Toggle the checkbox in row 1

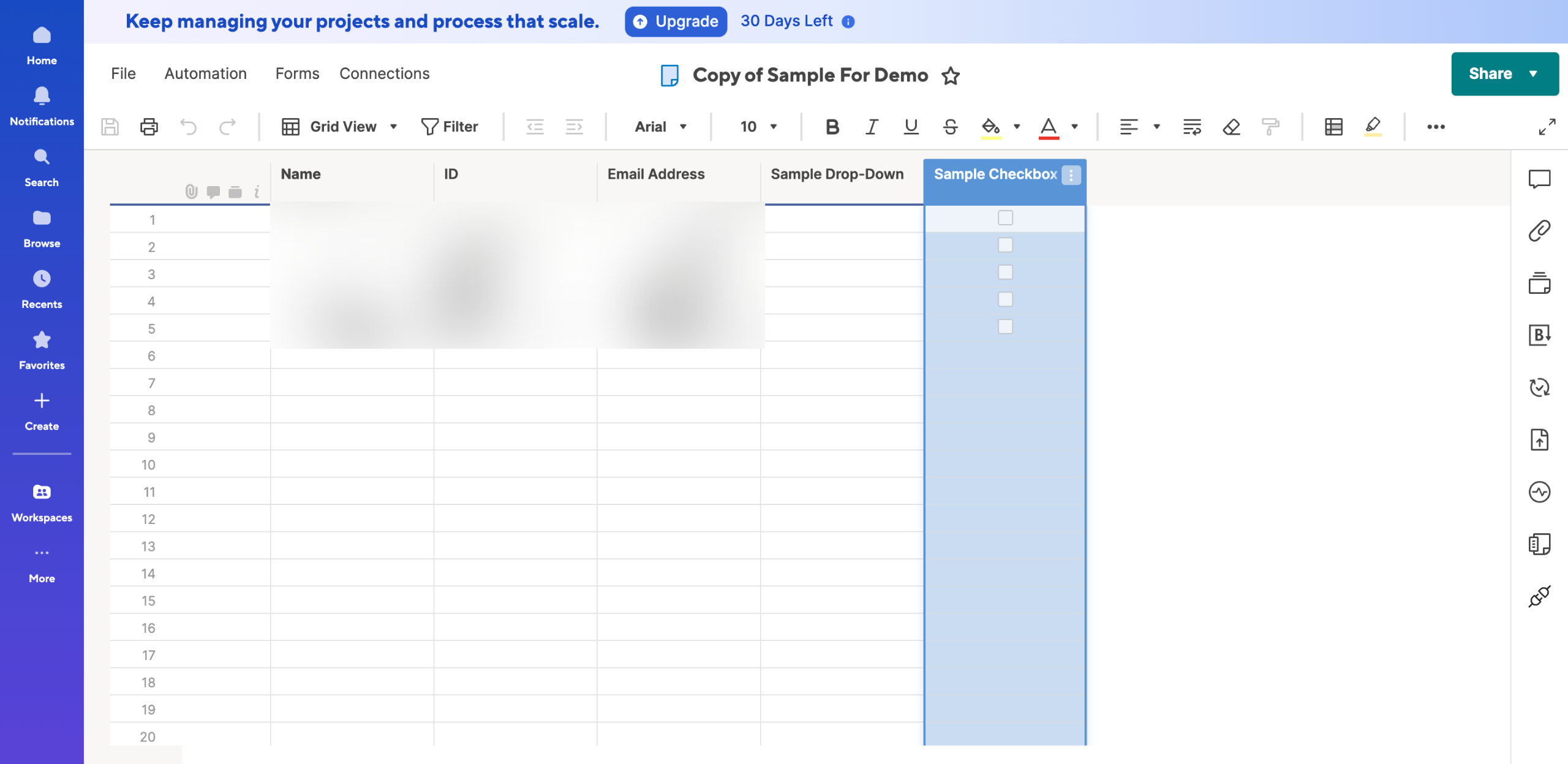(1005, 217)
